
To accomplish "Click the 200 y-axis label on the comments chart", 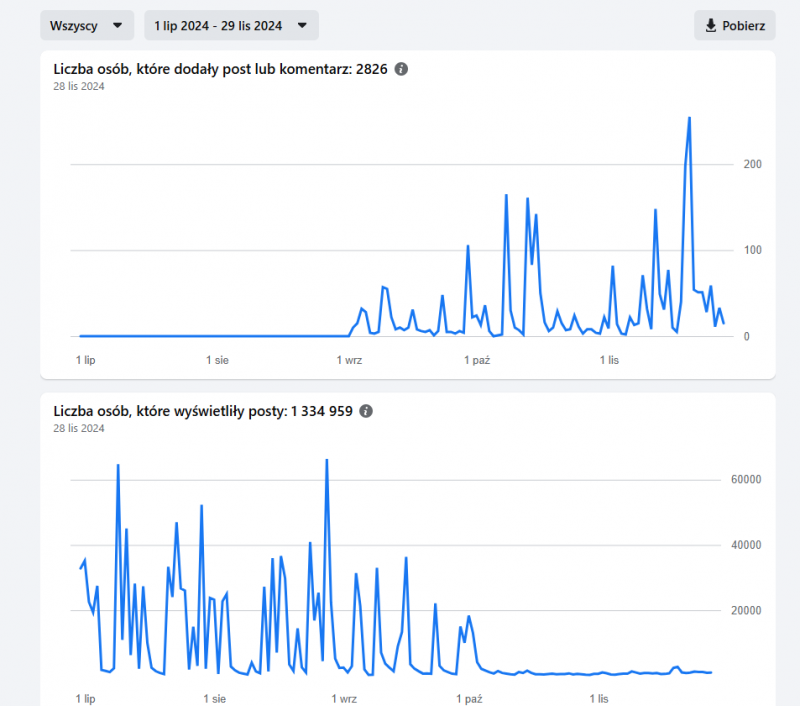I will click(753, 164).
